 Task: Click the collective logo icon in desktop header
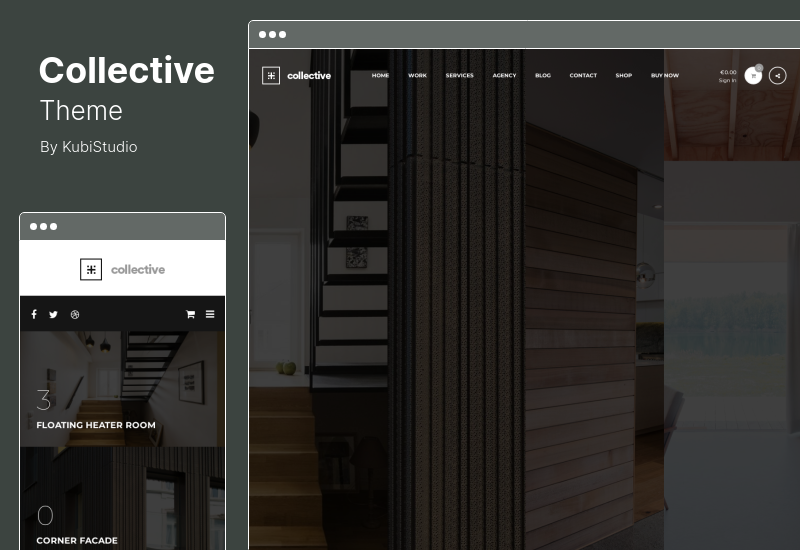pos(271,76)
